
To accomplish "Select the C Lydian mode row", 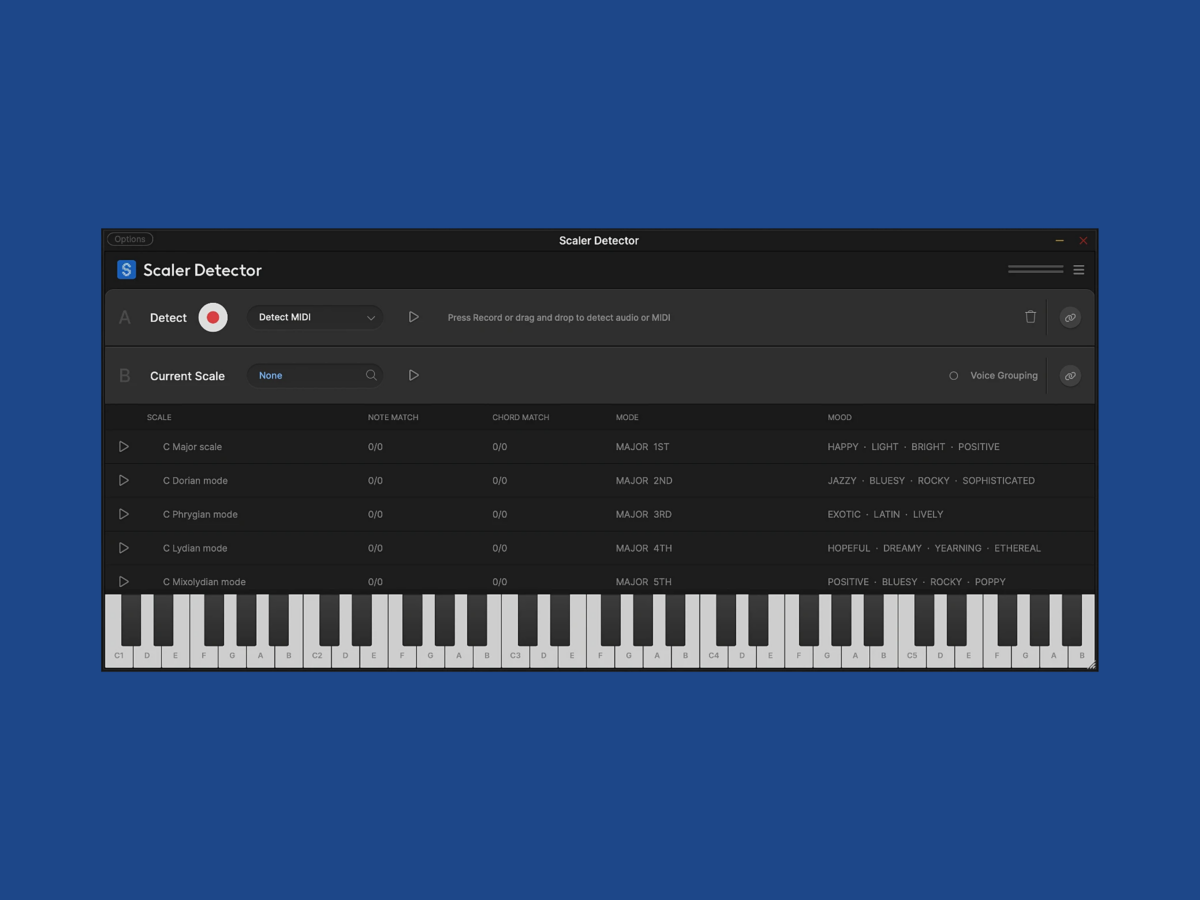I will 600,548.
